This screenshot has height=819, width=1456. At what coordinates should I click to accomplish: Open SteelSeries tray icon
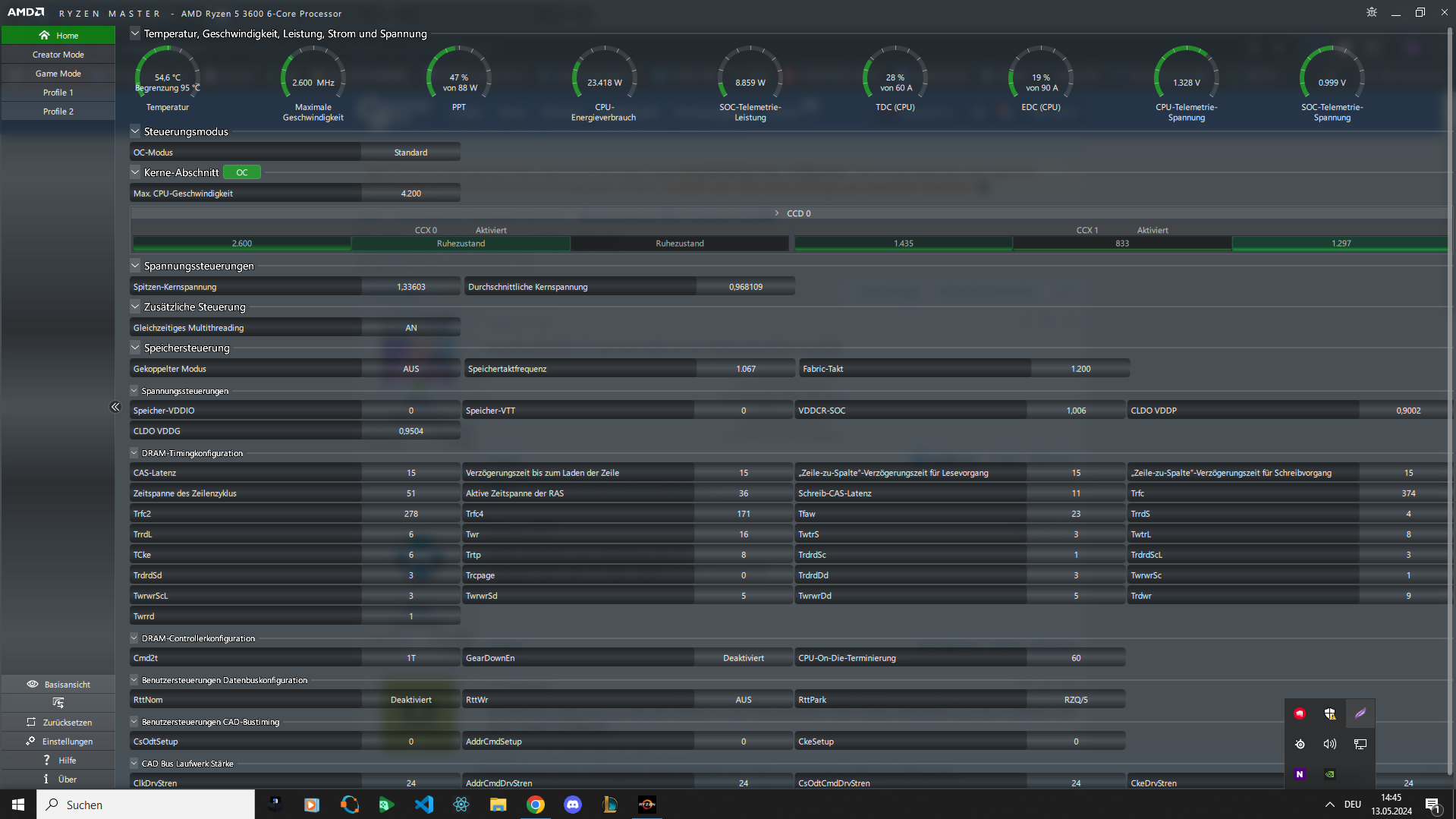coord(1300,744)
